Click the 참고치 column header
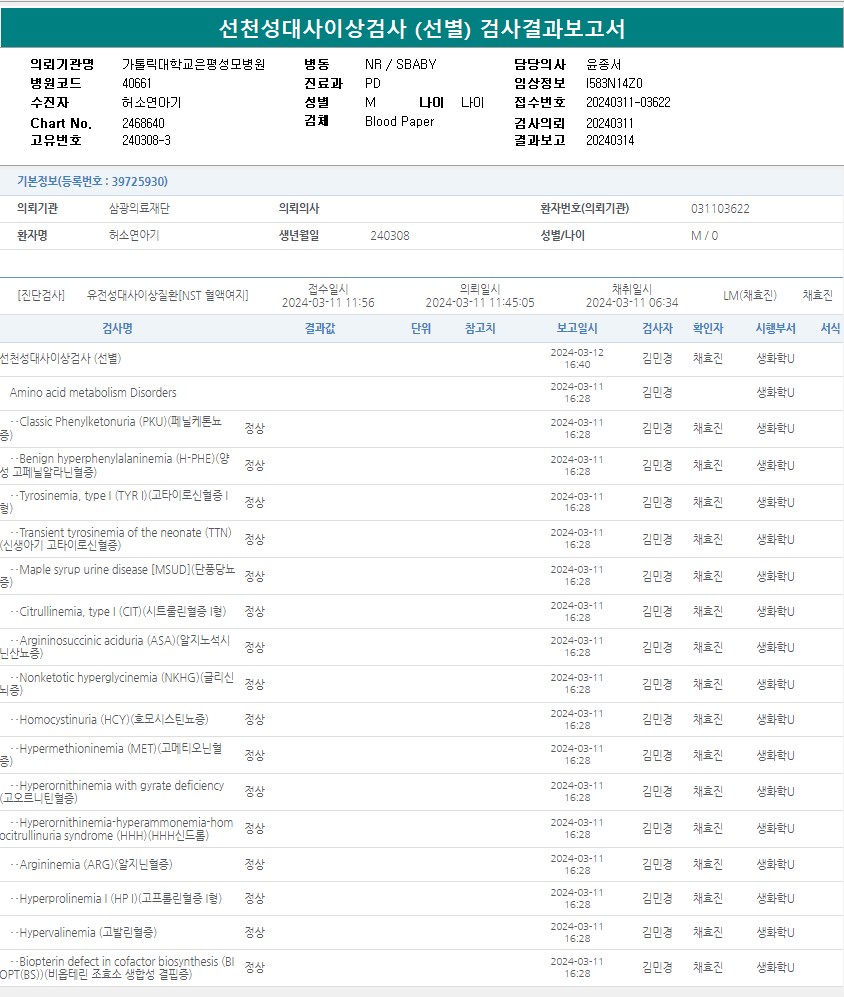The image size is (844, 997). pos(480,328)
